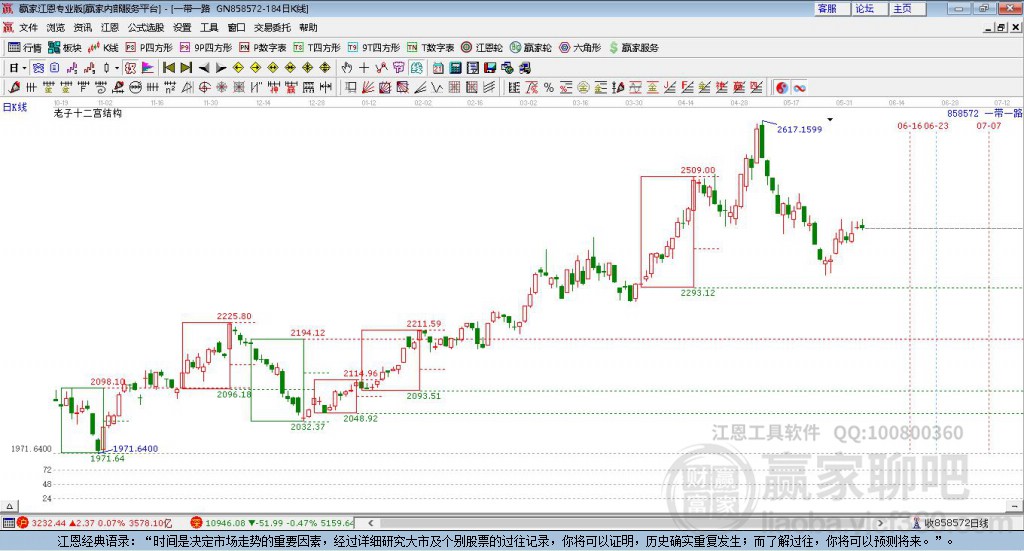Toggle the pressed blue pattern button after 日
The height and width of the screenshot is (551, 1024).
(x=38, y=68)
